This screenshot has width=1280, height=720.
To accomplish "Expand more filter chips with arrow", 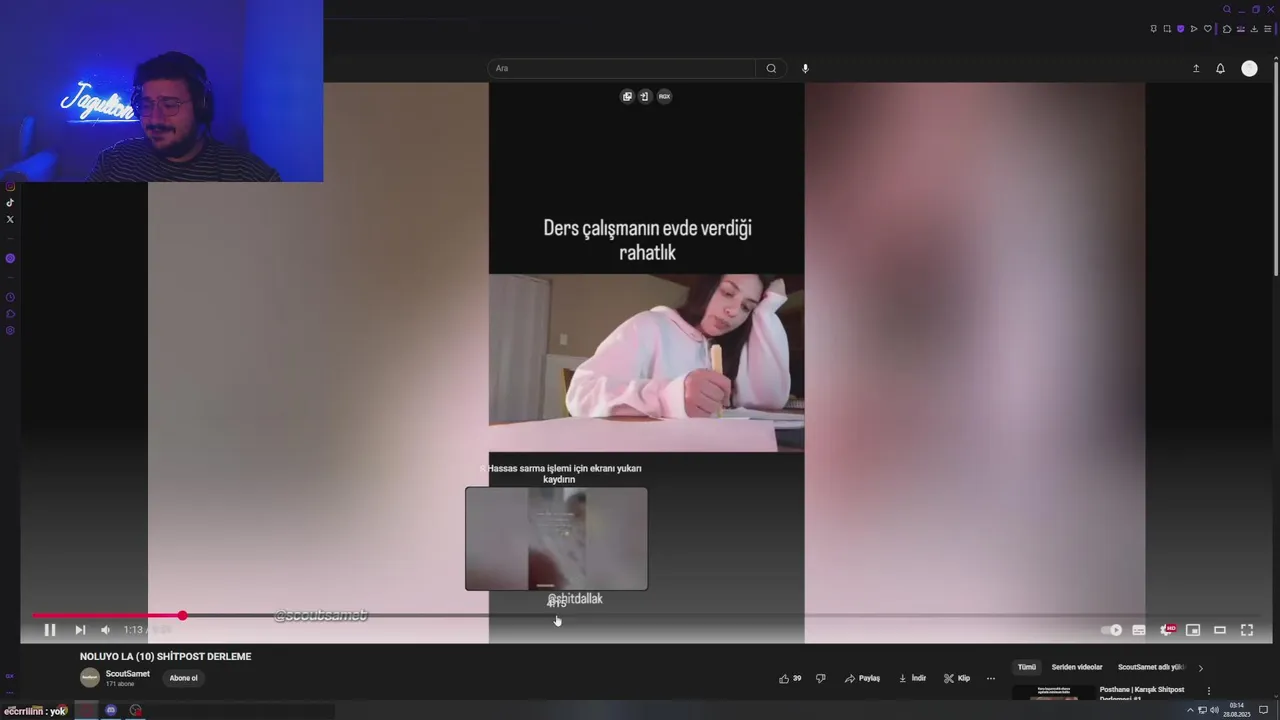I will coord(1201,667).
